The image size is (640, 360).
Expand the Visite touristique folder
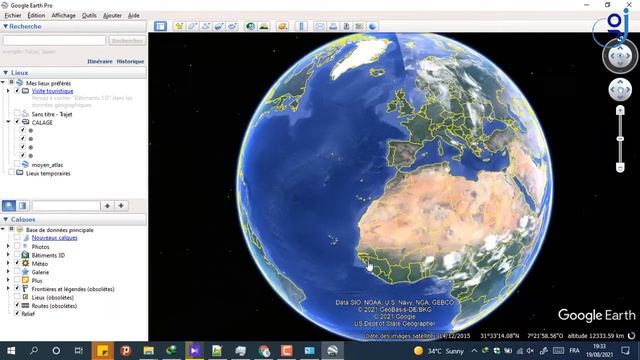point(8,91)
